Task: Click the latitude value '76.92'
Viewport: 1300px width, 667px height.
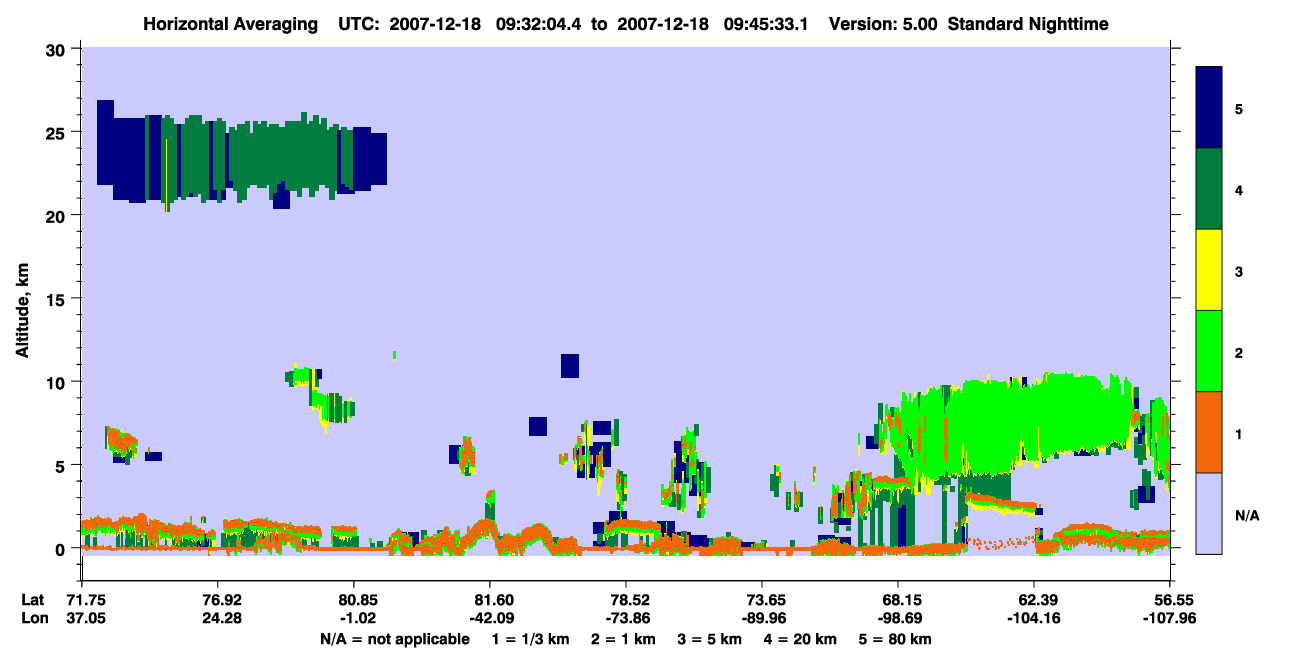Action: [x=218, y=600]
